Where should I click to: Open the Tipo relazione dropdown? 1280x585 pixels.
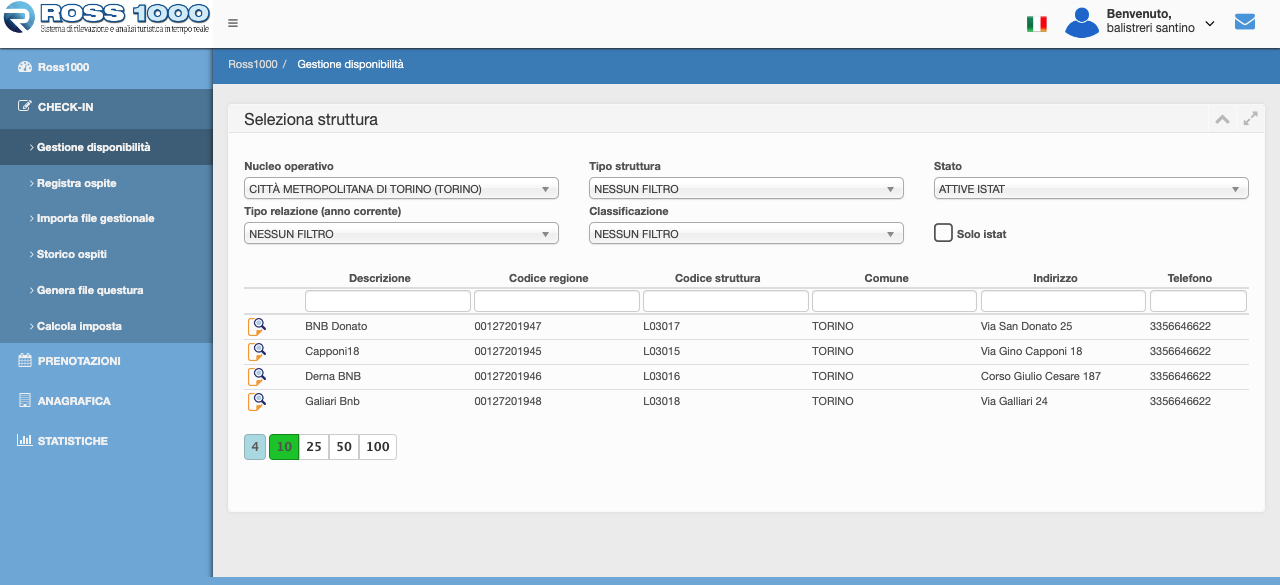coord(401,233)
